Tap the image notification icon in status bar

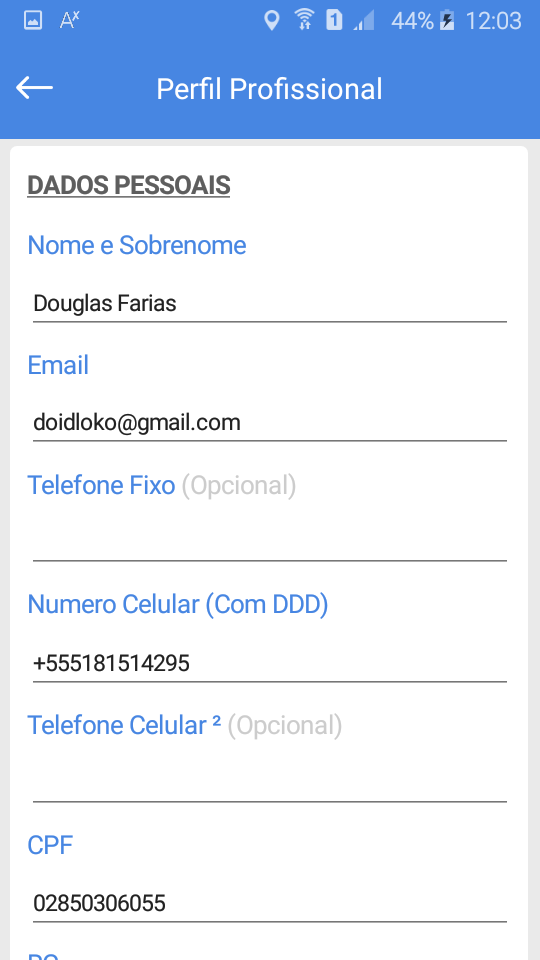click(x=33, y=21)
